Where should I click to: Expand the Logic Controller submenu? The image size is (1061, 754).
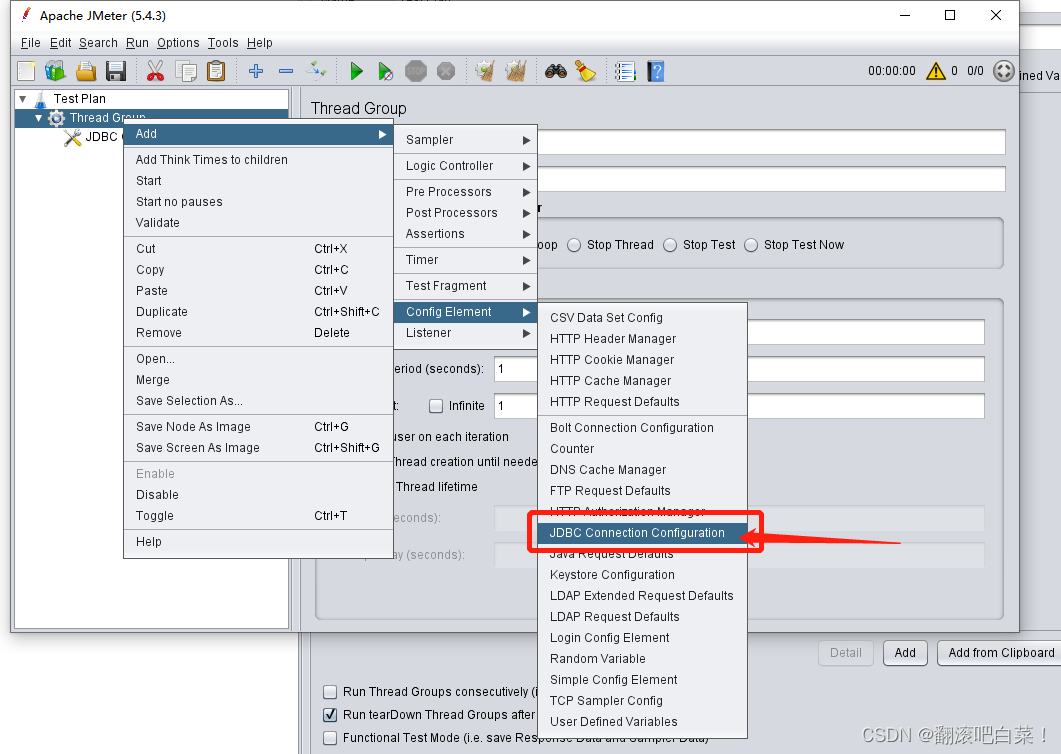(466, 166)
